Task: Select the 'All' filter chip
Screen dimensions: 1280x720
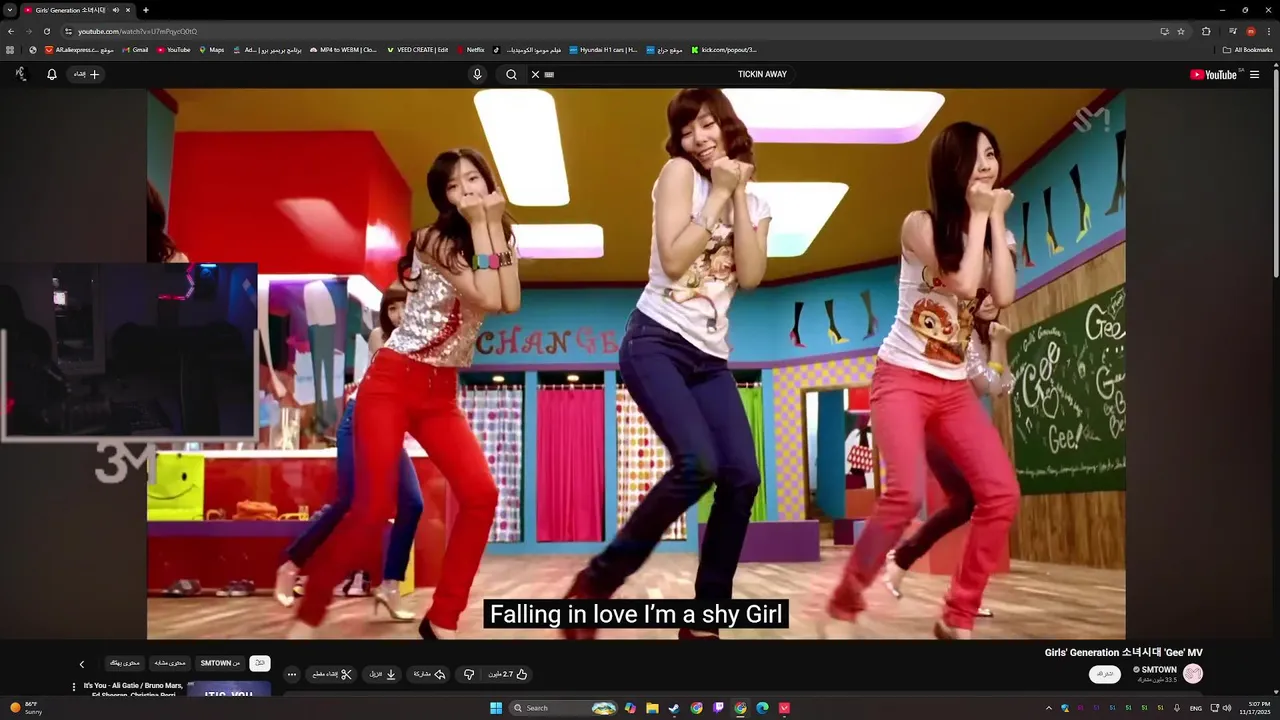Action: click(260, 663)
